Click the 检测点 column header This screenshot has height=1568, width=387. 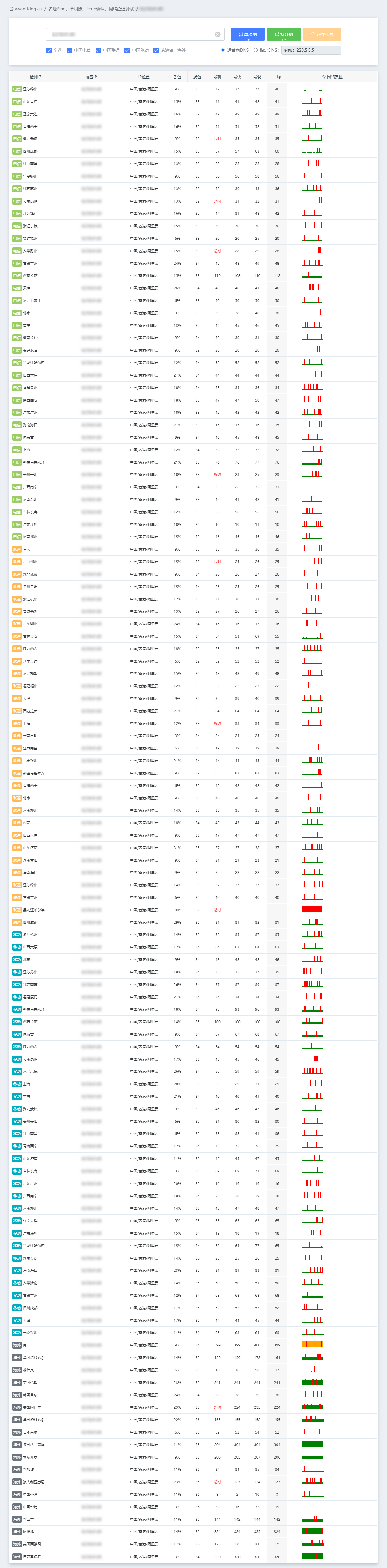35,77
